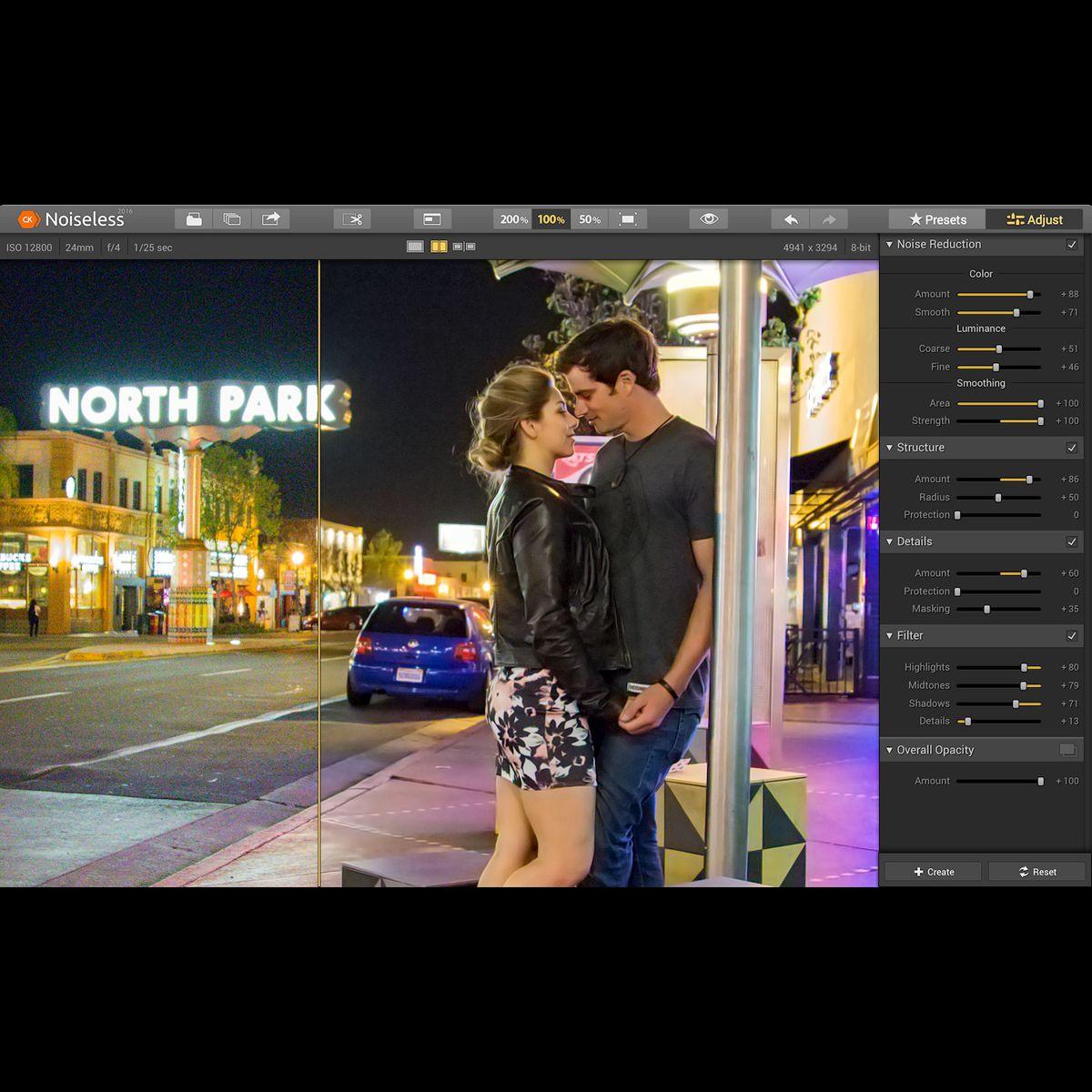This screenshot has width=1092, height=1092.
Task: Click the Undo arrow icon
Action: (x=791, y=219)
